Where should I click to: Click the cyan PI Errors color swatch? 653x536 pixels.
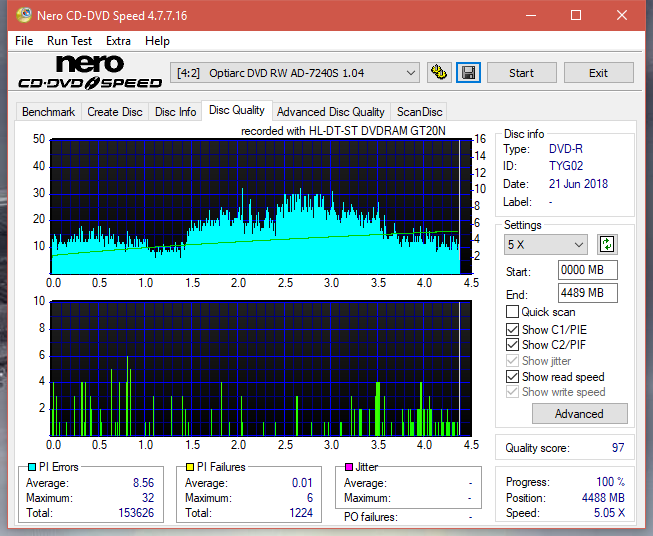coord(32,467)
